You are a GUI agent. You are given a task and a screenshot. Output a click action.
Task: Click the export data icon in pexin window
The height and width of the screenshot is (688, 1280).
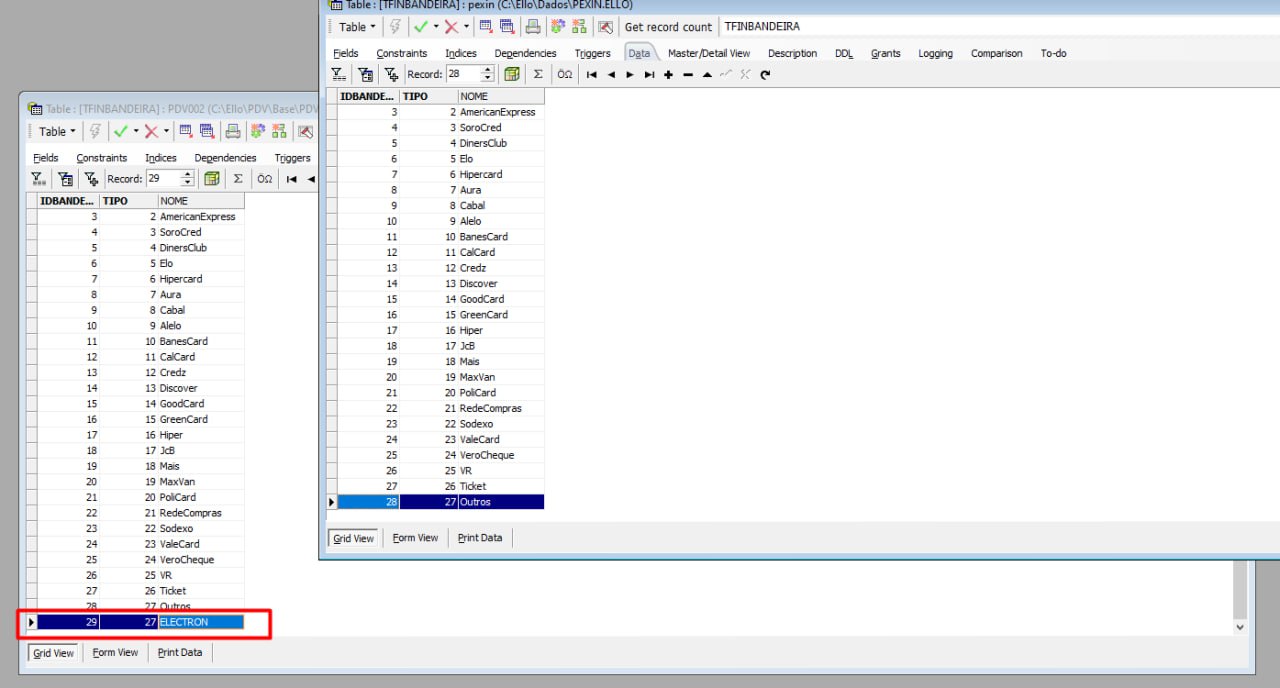485,27
